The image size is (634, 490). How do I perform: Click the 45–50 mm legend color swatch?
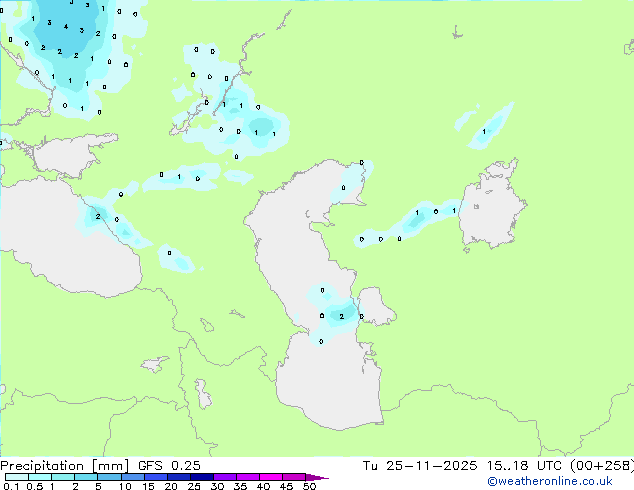pos(294,477)
